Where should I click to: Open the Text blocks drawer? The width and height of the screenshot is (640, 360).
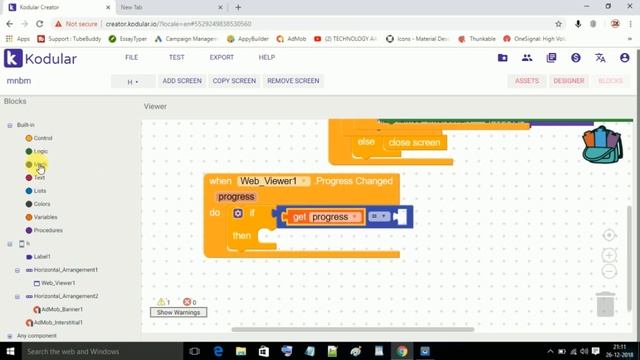[x=35, y=178]
